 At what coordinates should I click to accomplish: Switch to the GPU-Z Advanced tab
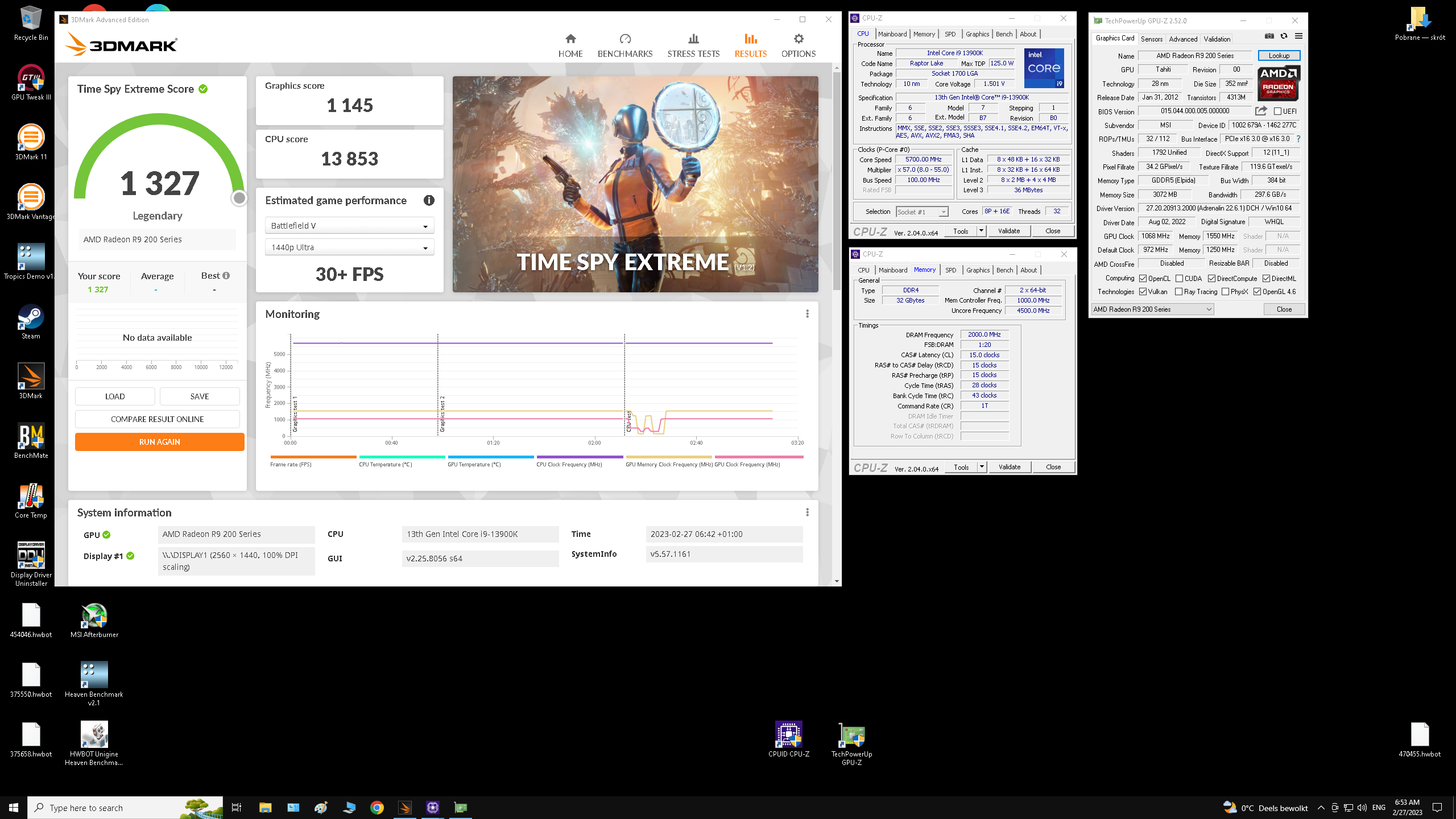click(x=1183, y=39)
